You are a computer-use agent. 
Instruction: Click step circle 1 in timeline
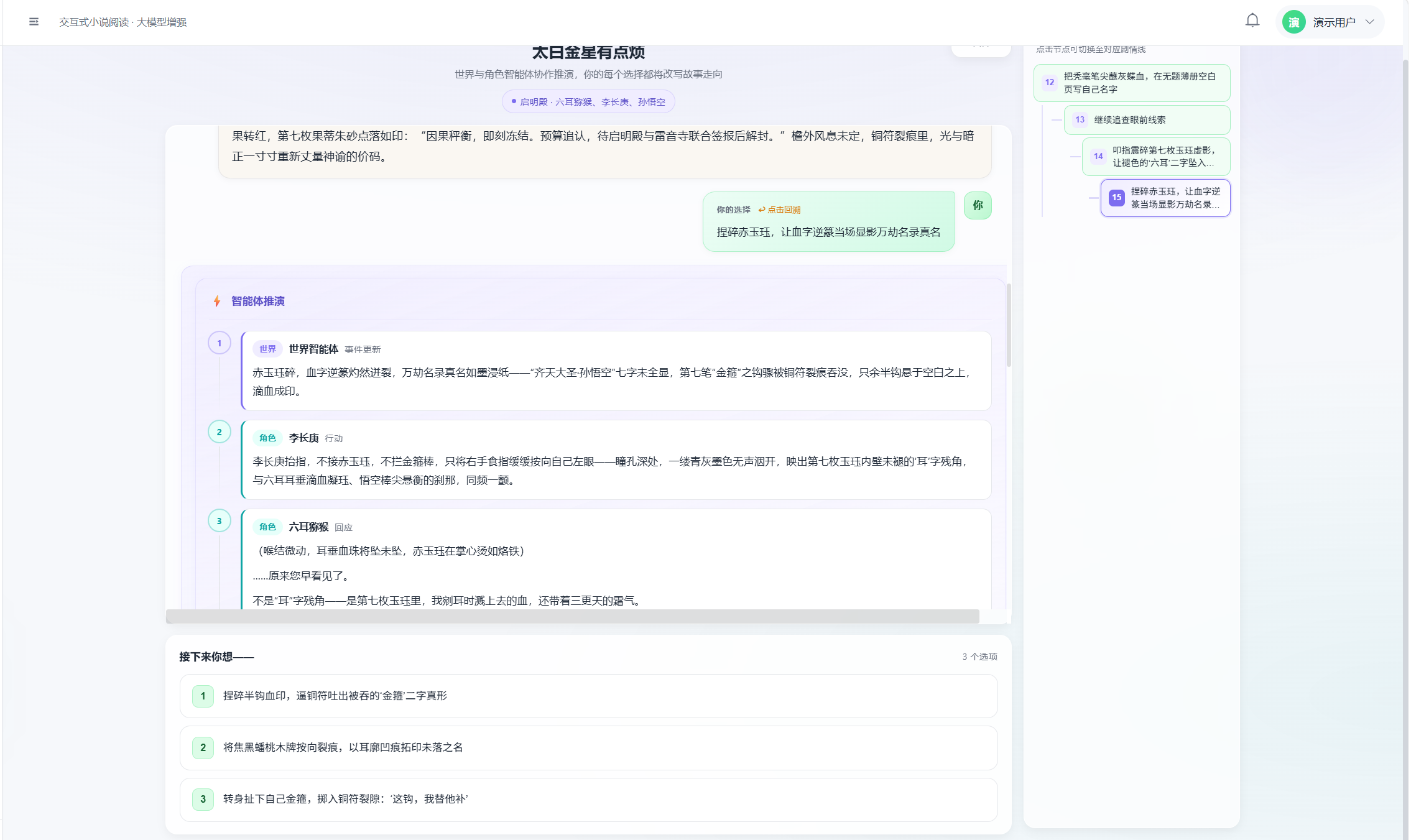(x=219, y=343)
